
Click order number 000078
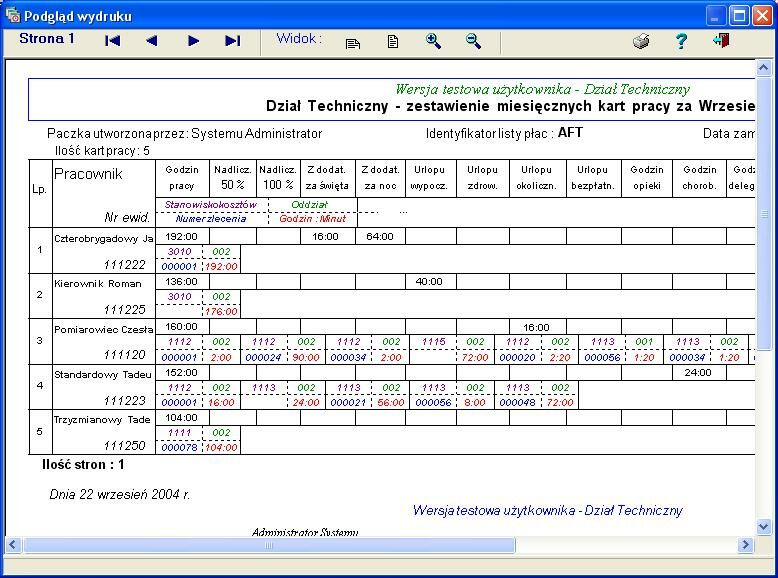click(179, 448)
